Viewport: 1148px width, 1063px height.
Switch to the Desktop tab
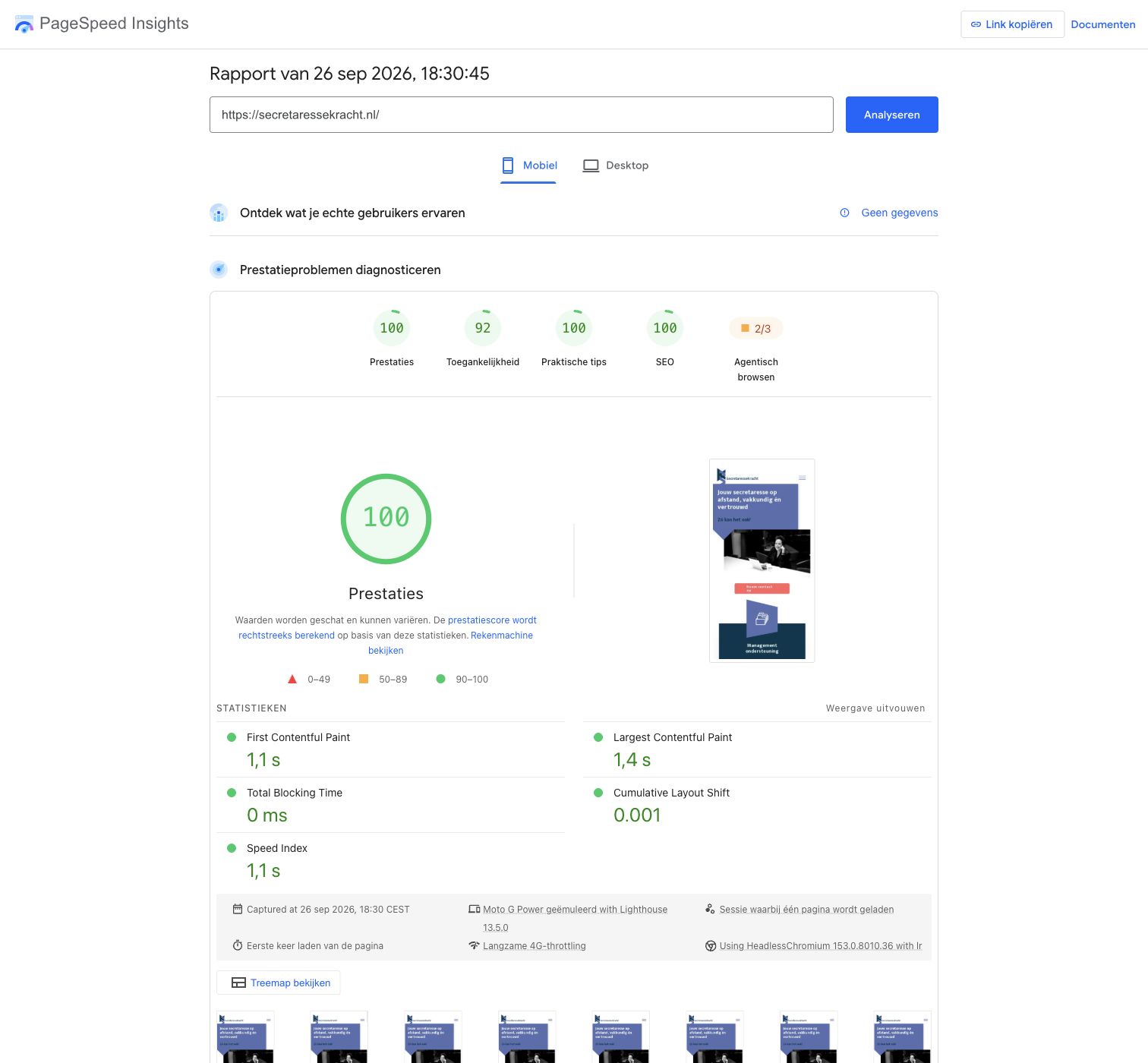coord(616,166)
